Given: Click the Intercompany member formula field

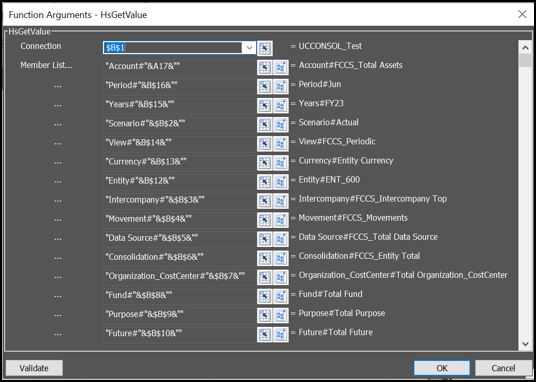Looking at the screenshot, I should (x=179, y=200).
